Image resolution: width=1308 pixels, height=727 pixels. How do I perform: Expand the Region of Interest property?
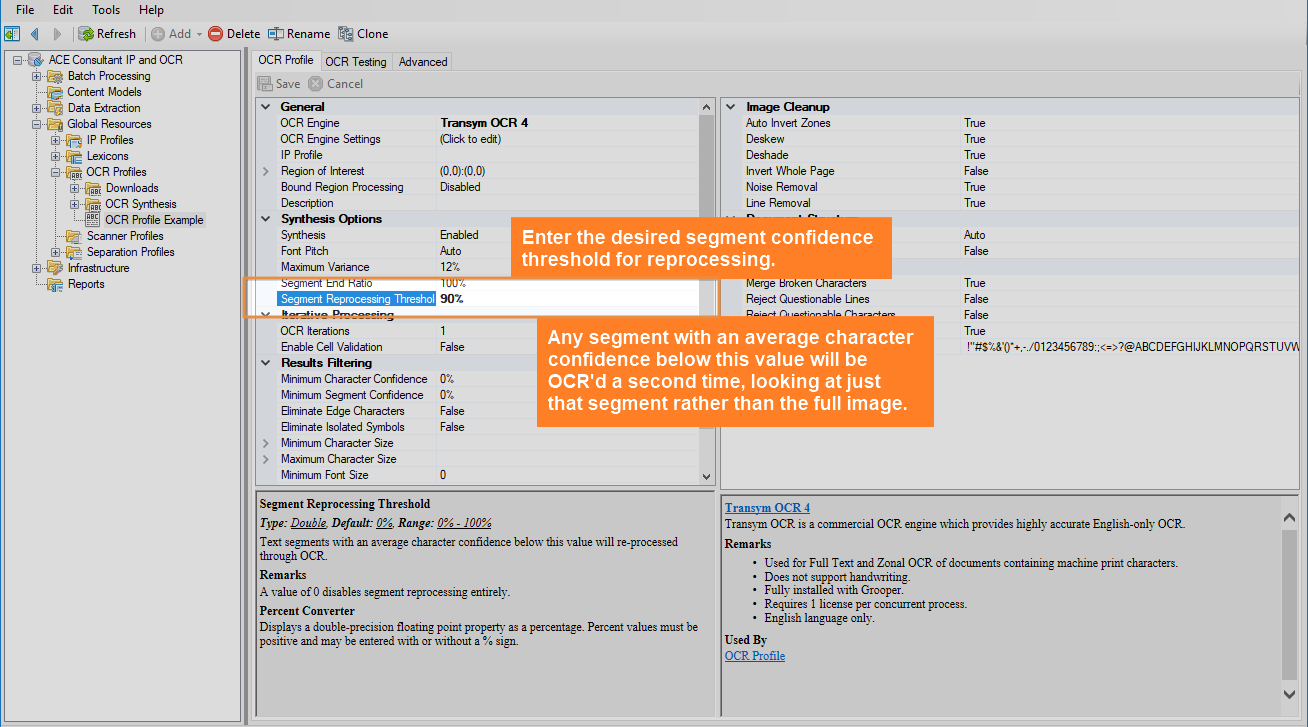click(265, 171)
